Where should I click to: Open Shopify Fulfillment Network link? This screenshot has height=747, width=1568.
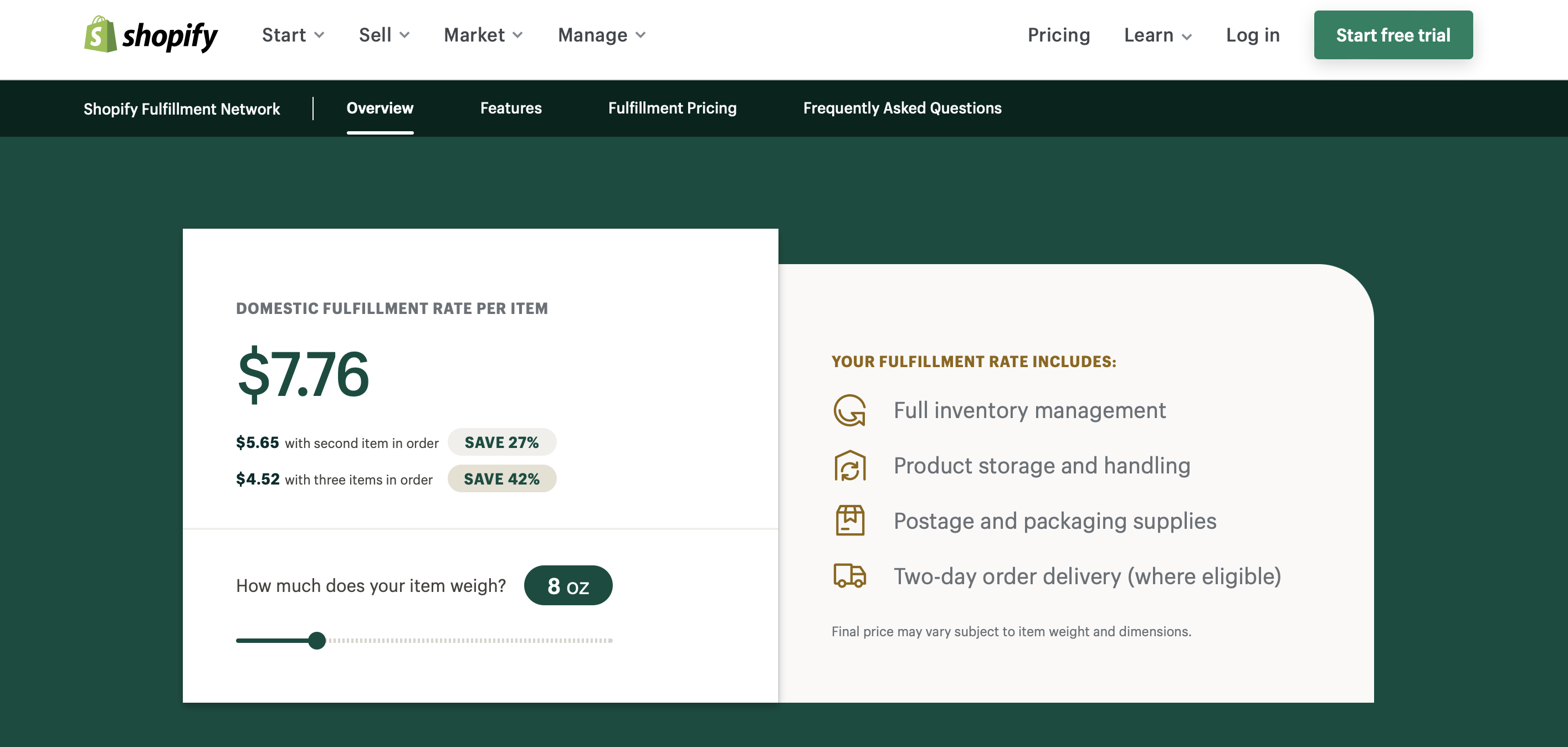[x=181, y=109]
